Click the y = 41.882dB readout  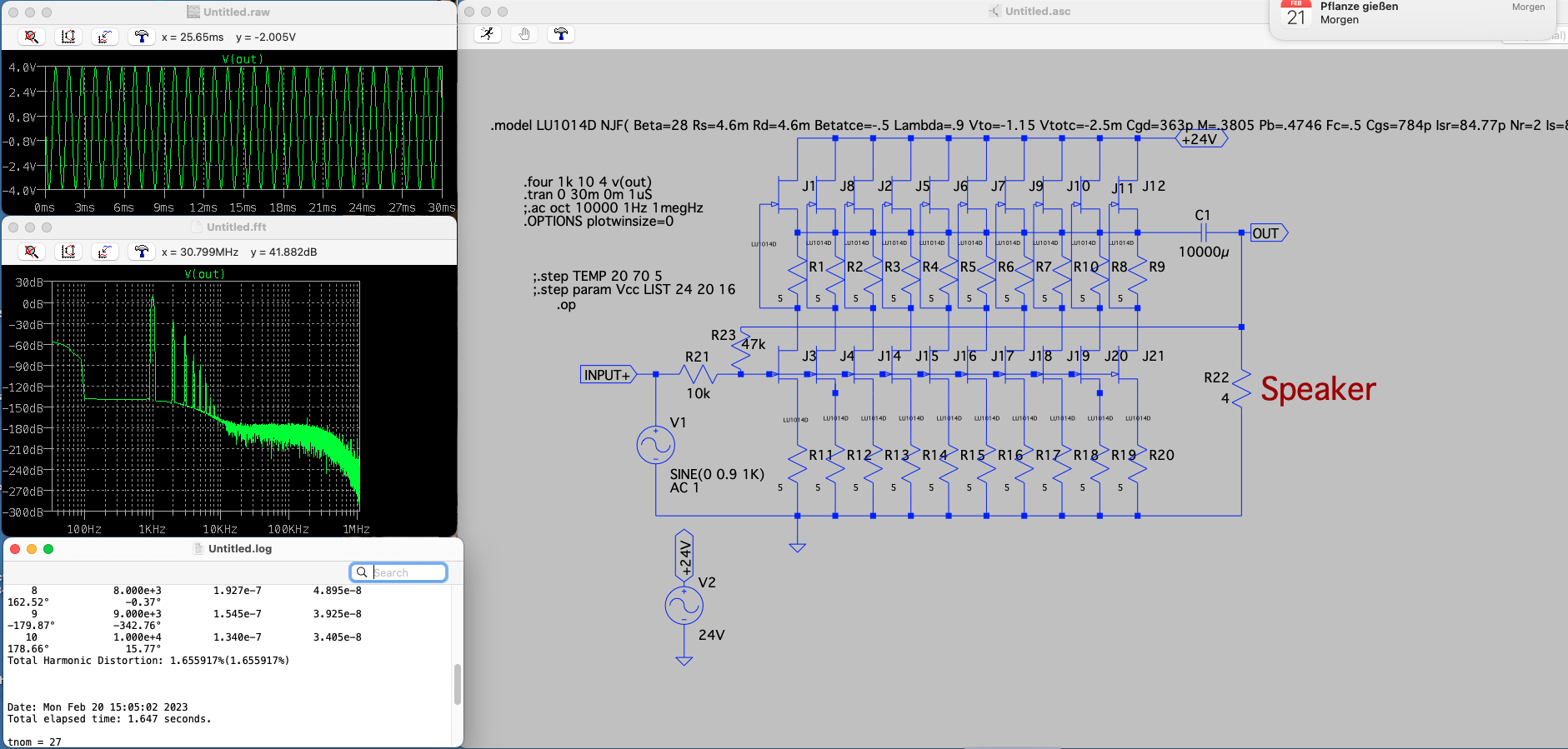283,252
